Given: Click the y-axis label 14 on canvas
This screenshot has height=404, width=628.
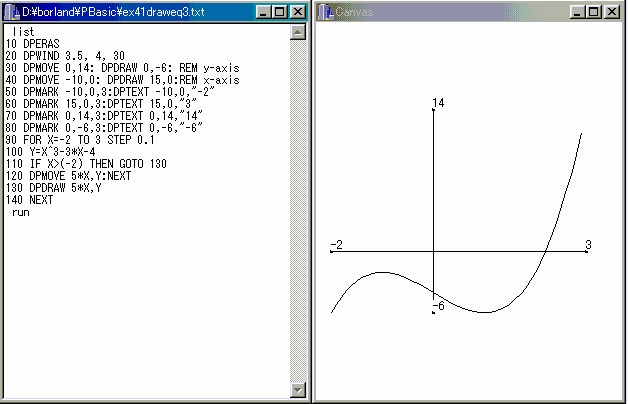Looking at the screenshot, I should 438,103.
